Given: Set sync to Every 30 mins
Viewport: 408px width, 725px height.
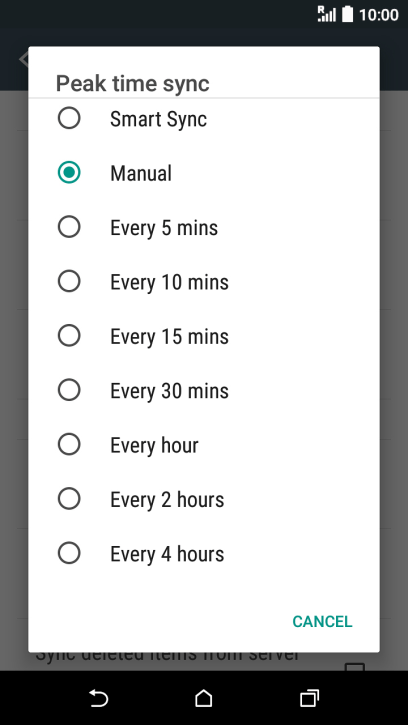Looking at the screenshot, I should (69, 390).
